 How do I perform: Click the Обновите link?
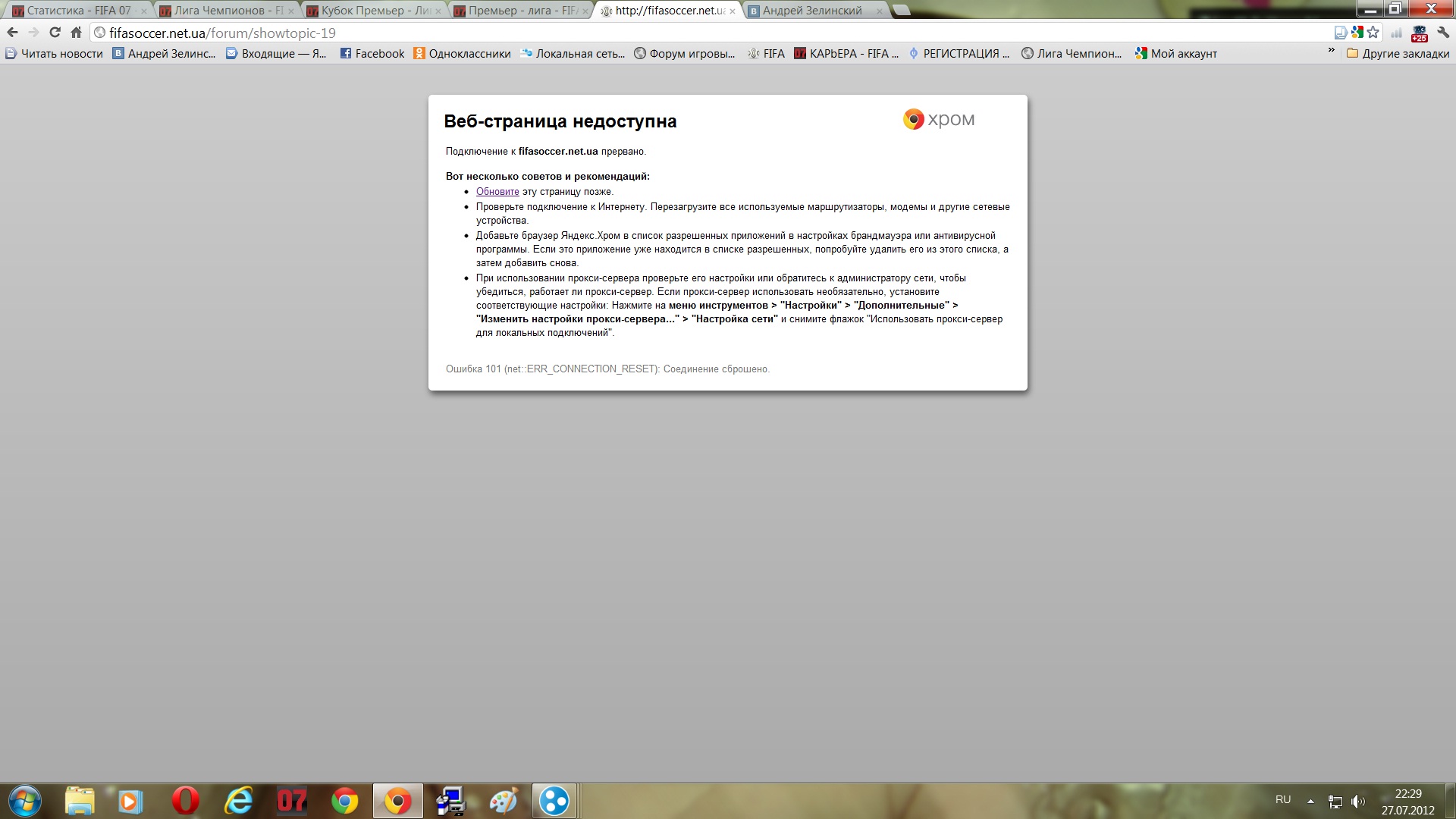pos(497,192)
